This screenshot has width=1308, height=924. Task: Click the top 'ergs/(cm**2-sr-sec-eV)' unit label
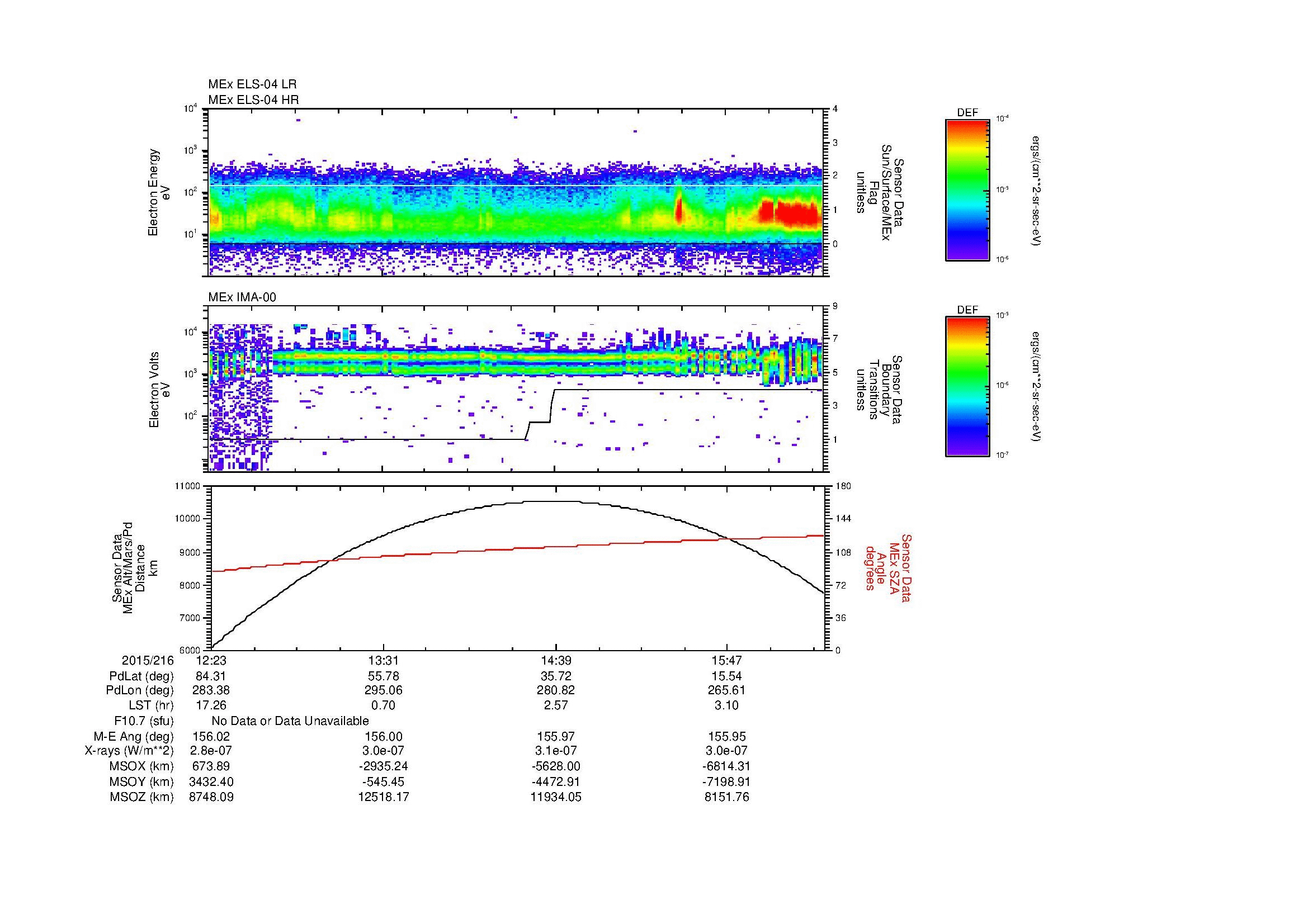(x=1036, y=190)
